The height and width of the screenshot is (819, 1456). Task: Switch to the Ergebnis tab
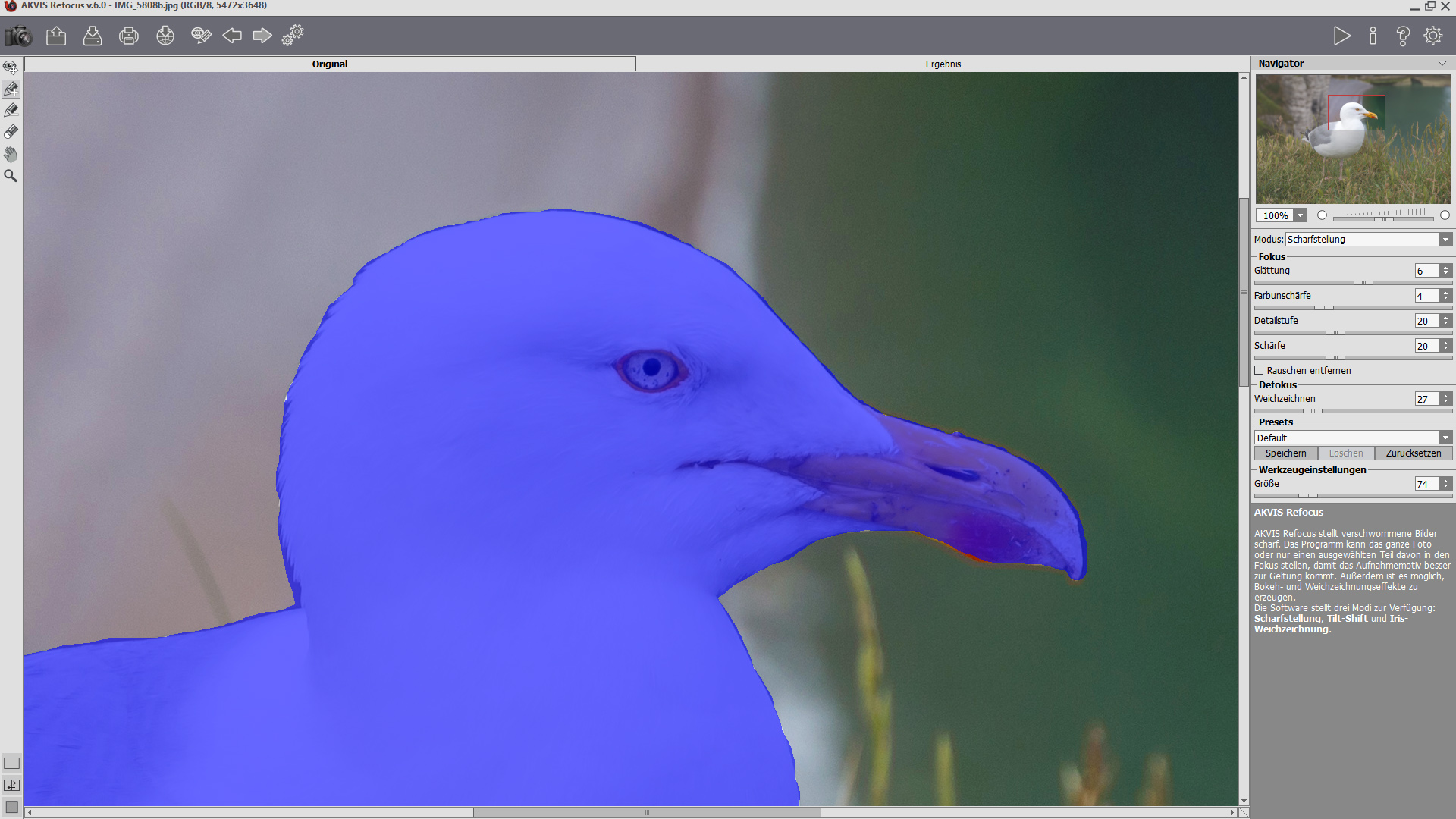(943, 64)
